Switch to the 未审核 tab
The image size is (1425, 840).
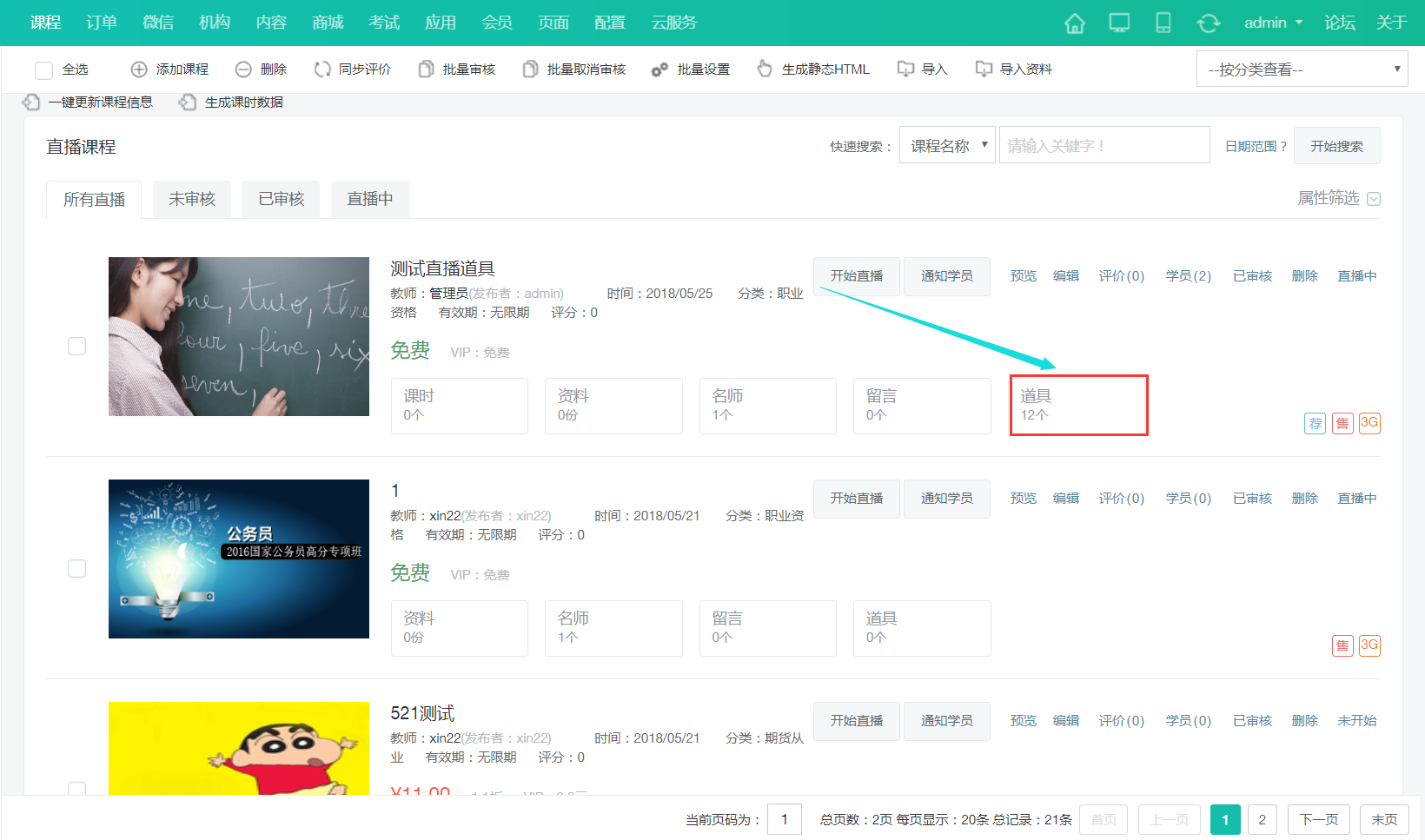pos(191,199)
